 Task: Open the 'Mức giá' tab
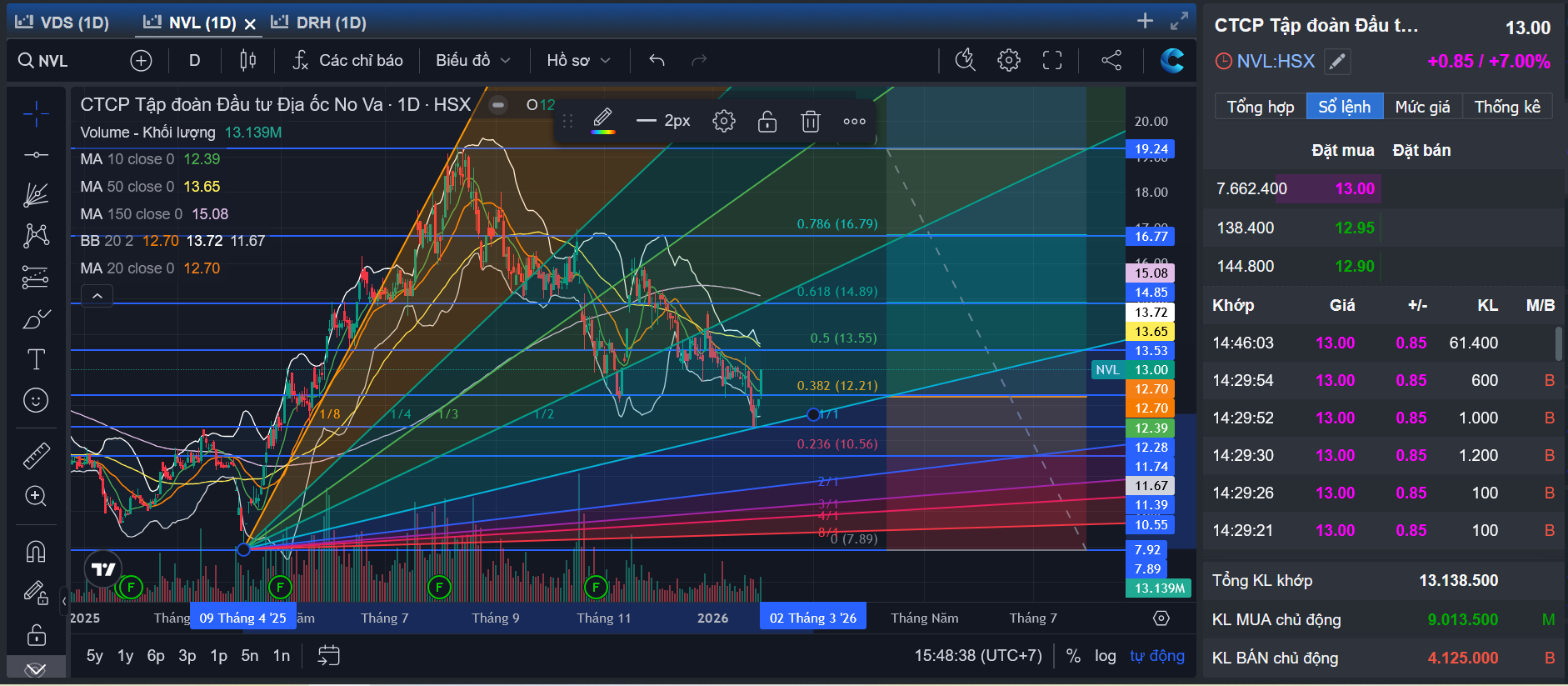(x=1422, y=107)
